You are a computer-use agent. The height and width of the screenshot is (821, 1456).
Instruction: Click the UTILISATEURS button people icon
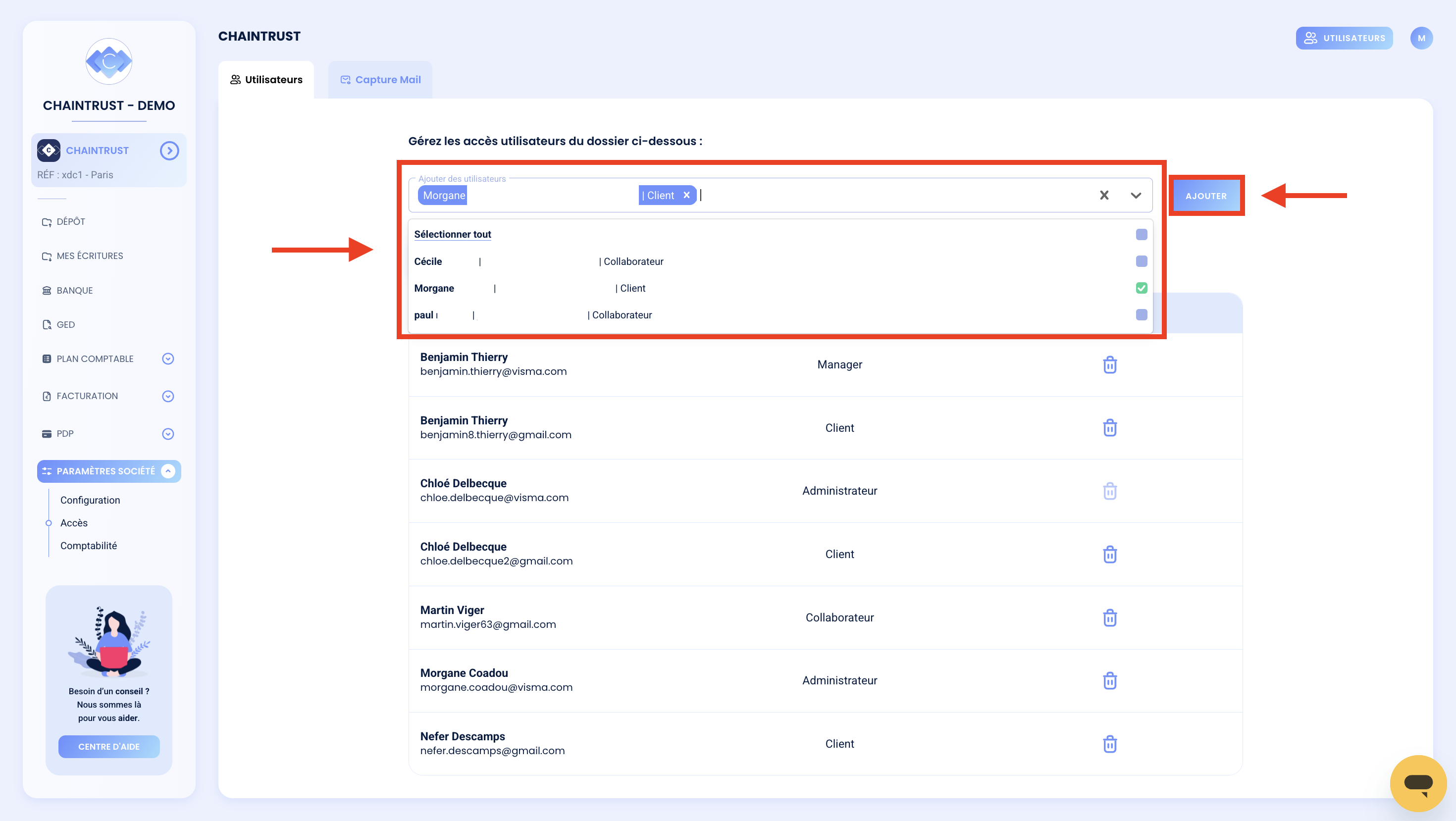(1311, 38)
